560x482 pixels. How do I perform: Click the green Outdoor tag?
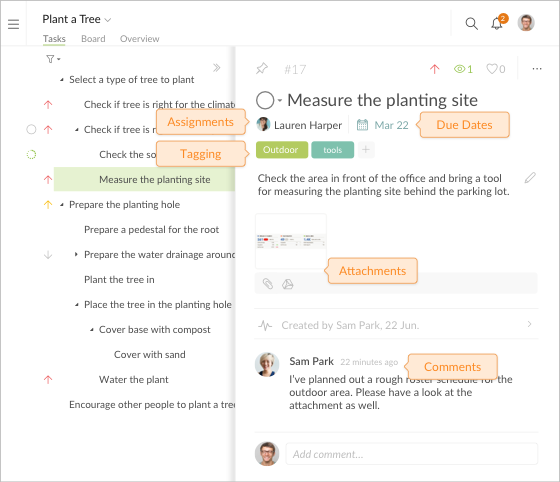click(x=282, y=150)
